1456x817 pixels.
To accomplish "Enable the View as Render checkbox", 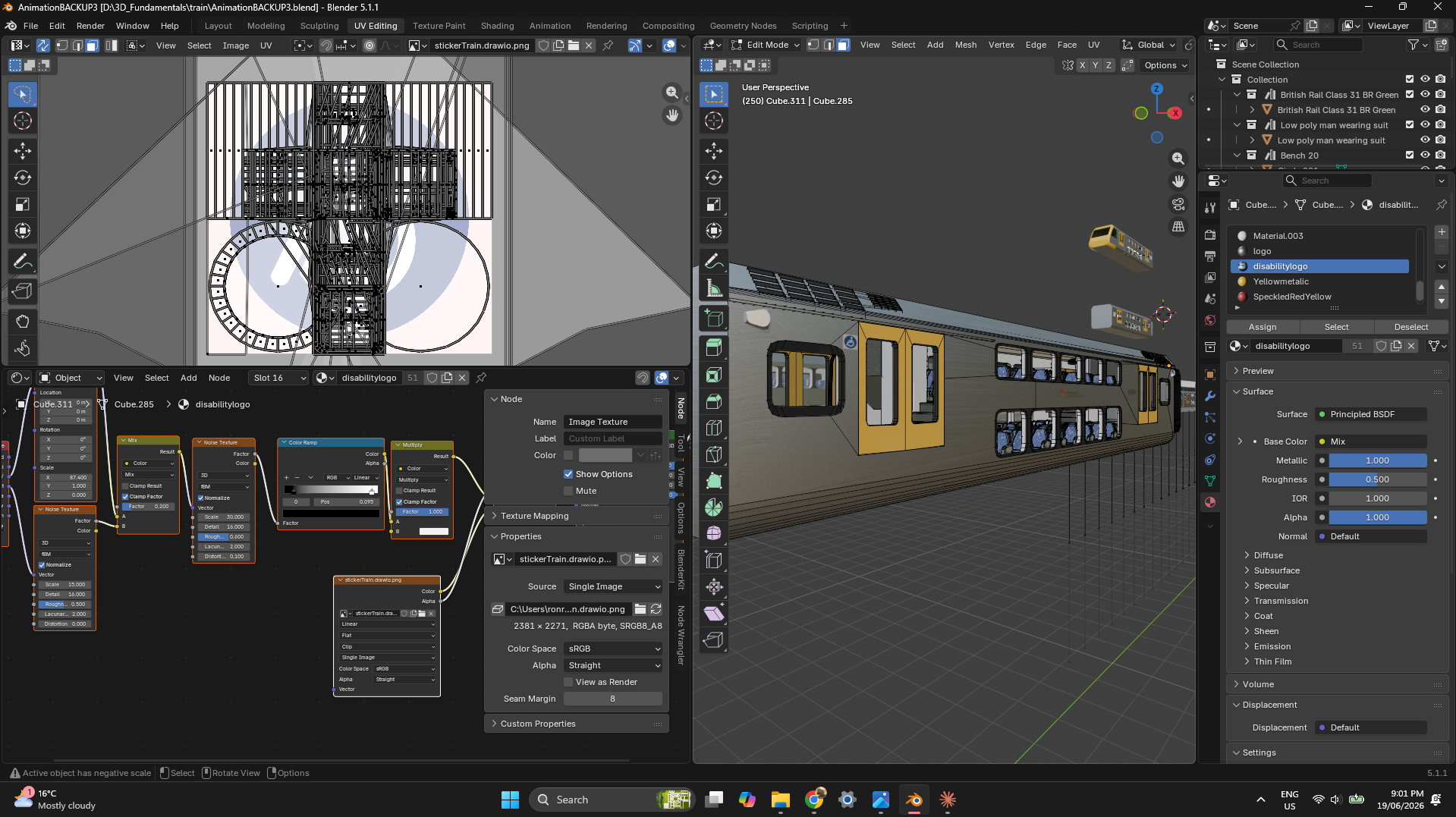I will [568, 682].
